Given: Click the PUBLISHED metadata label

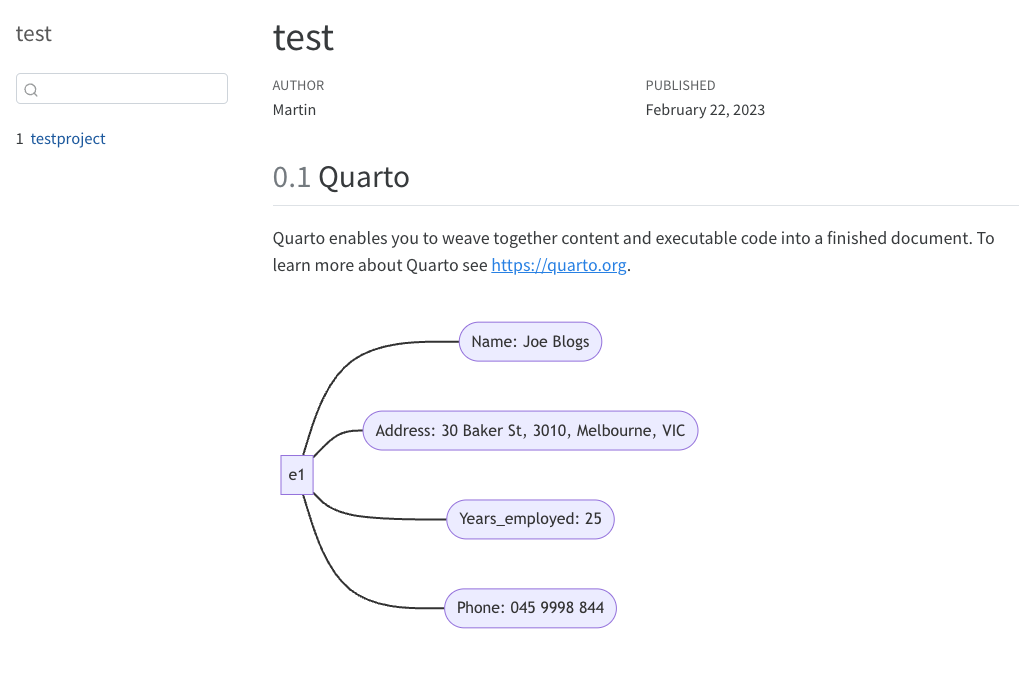Looking at the screenshot, I should click(x=680, y=86).
